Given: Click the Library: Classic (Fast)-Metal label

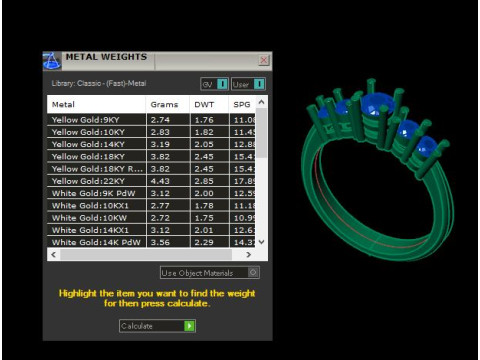Looking at the screenshot, I should coord(99,83).
